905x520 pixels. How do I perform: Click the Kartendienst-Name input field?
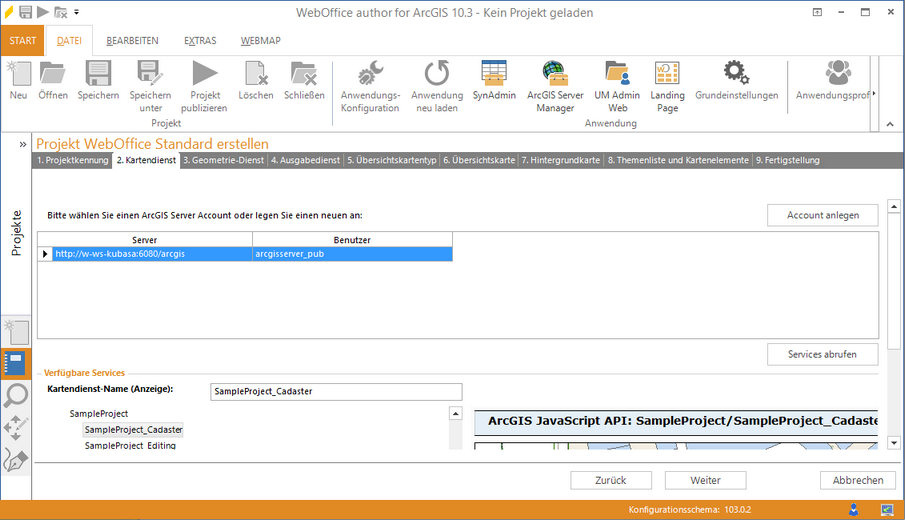click(337, 392)
